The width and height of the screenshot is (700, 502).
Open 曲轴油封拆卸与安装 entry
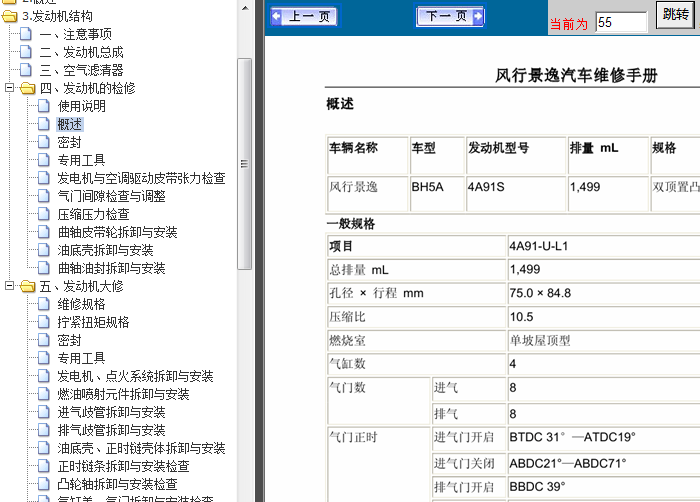112,268
